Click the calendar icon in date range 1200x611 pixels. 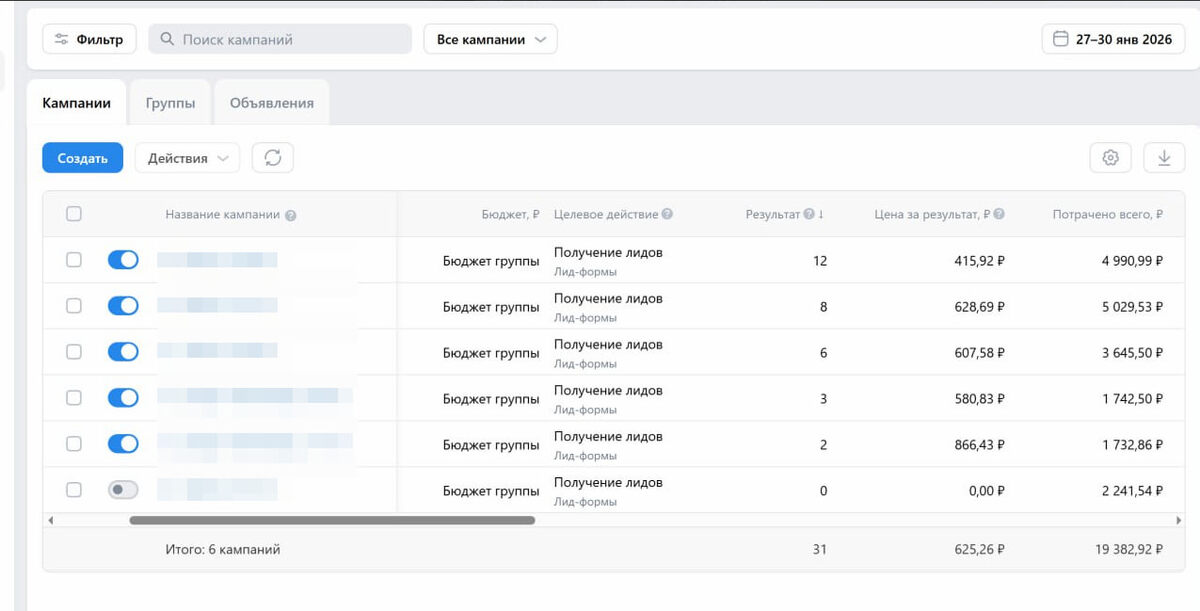tap(1061, 40)
